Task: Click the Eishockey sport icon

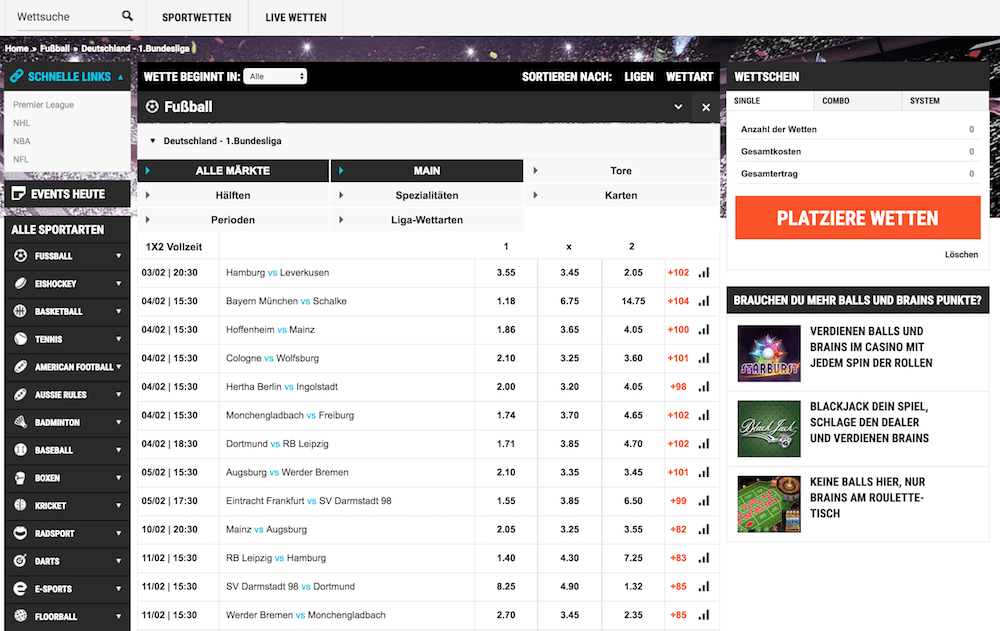Action: (20, 284)
